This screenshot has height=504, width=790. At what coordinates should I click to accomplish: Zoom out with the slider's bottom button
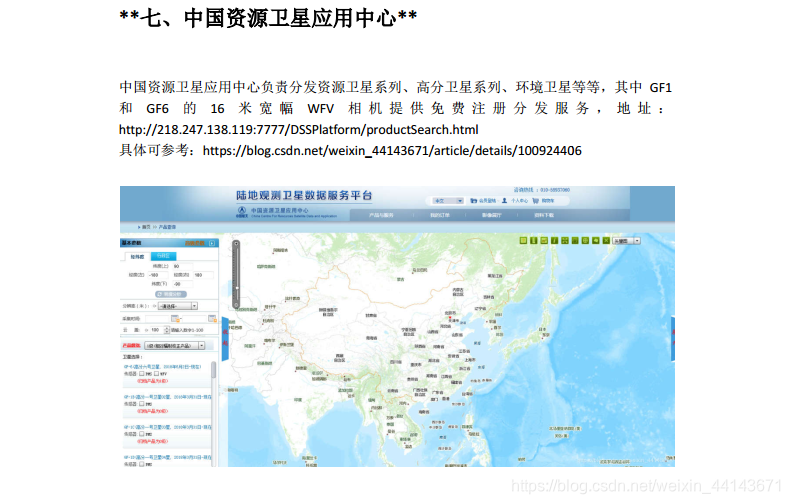236,304
